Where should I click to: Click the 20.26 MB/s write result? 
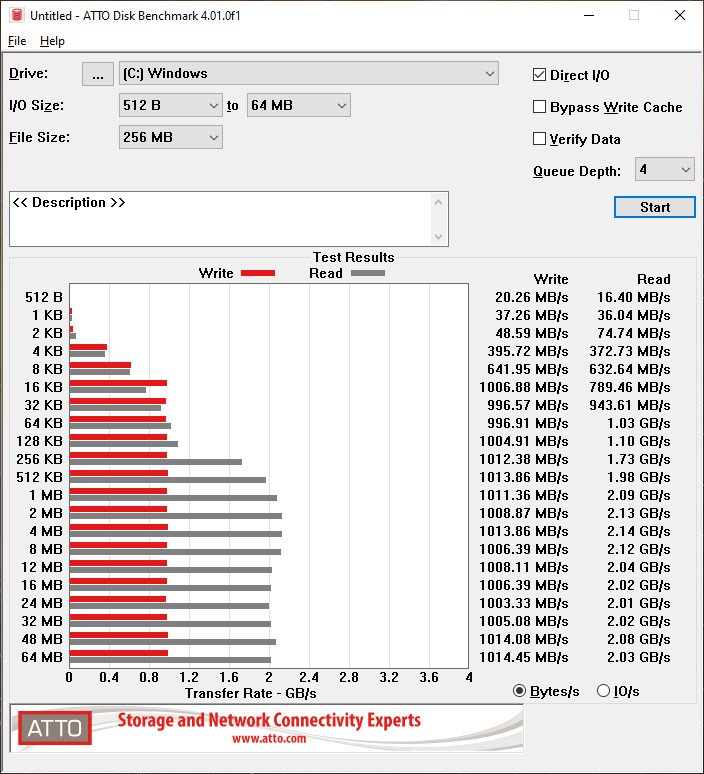click(x=532, y=298)
